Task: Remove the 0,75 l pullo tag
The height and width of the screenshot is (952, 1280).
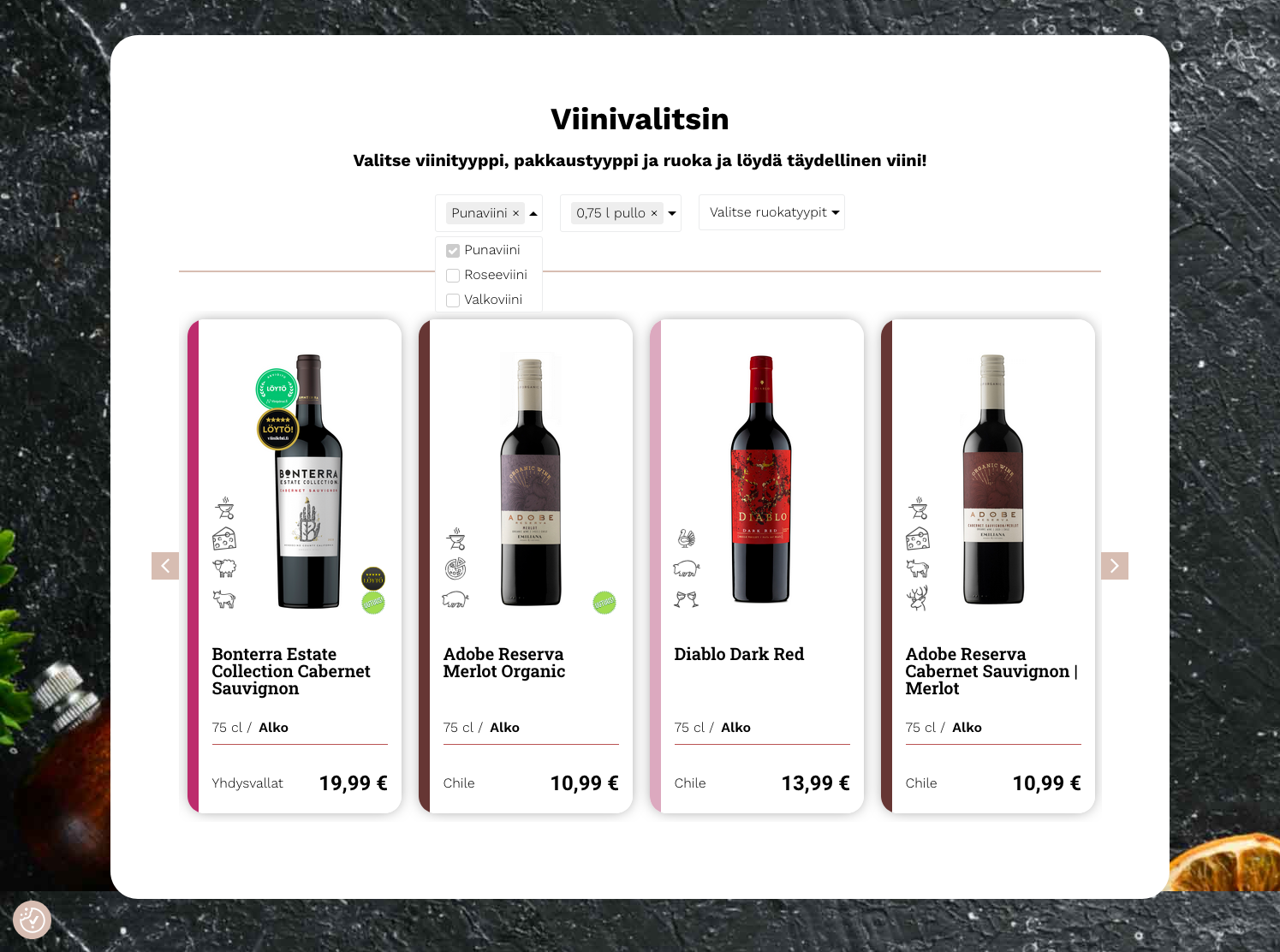Action: [x=654, y=213]
